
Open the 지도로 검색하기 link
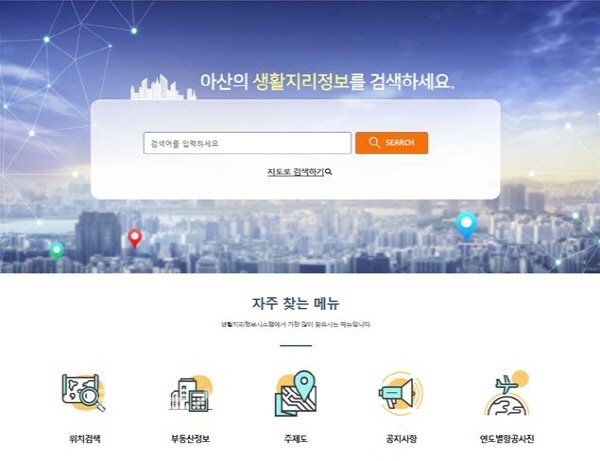click(299, 172)
